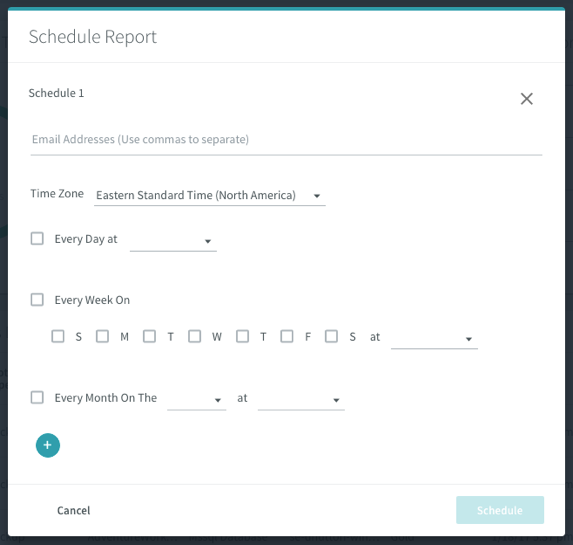Check the Thursday checkbox before Friday
Viewport: 573px width, 545px height.
pos(243,336)
